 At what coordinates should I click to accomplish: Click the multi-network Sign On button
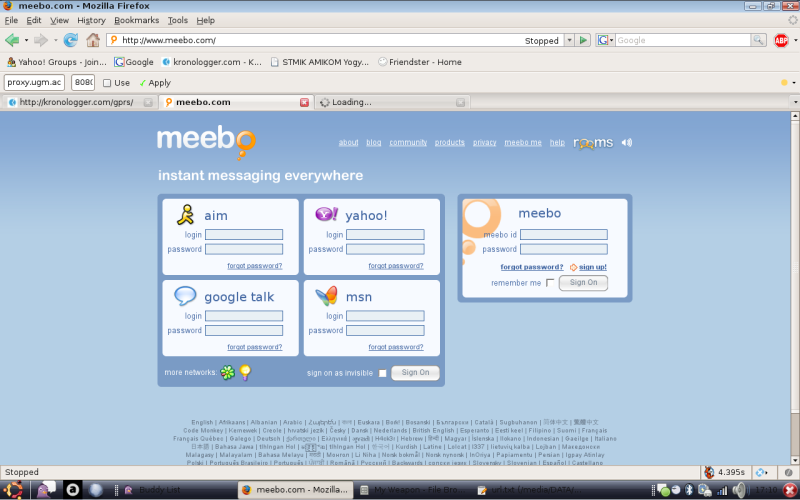coord(415,372)
